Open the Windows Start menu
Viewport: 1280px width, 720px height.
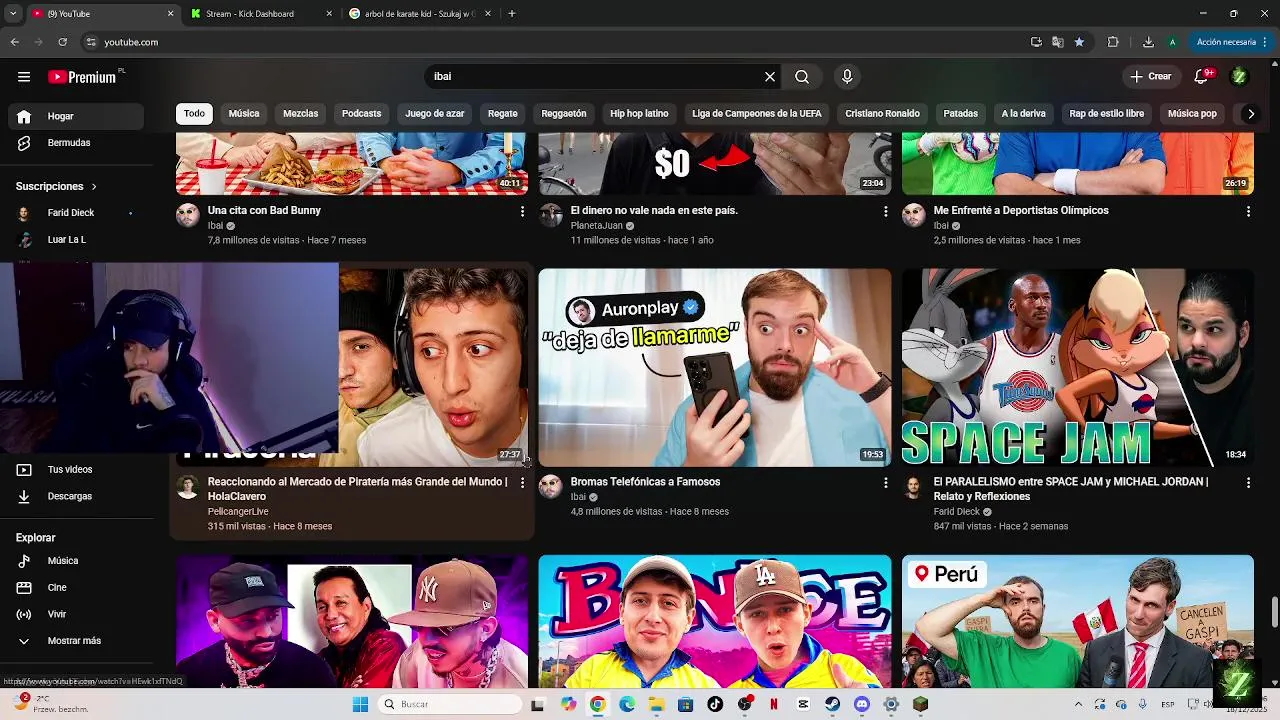360,704
